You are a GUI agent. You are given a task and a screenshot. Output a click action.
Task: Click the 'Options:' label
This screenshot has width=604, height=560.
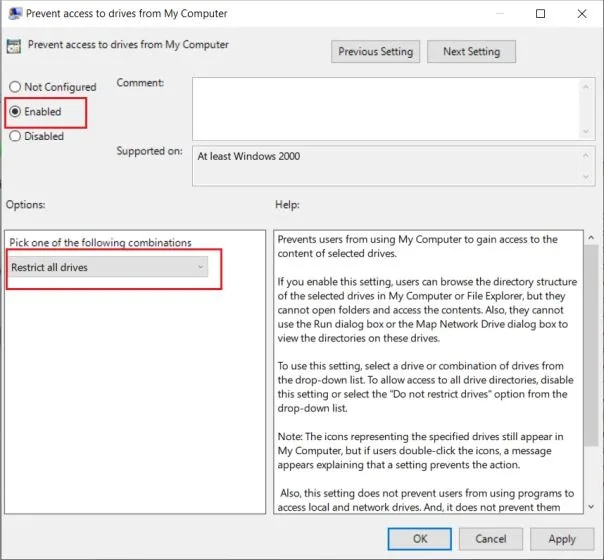click(x=25, y=205)
